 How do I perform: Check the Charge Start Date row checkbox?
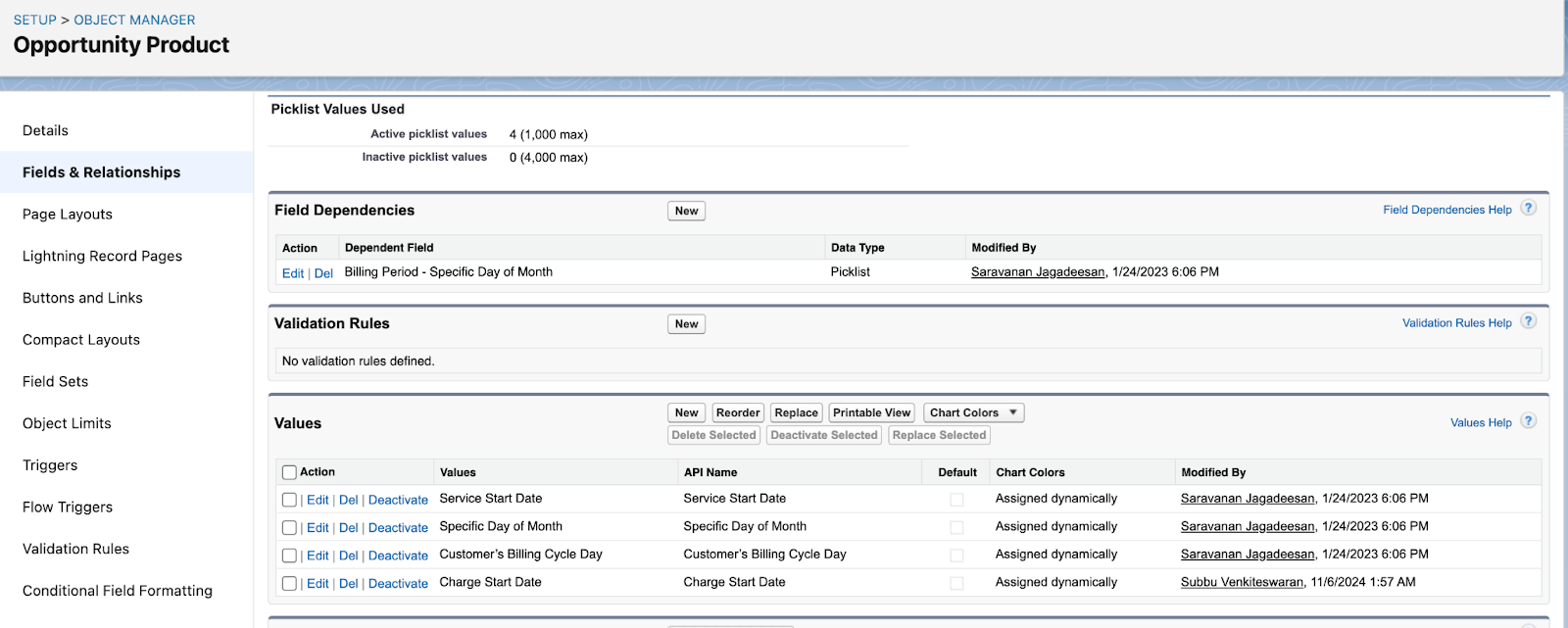pos(289,583)
